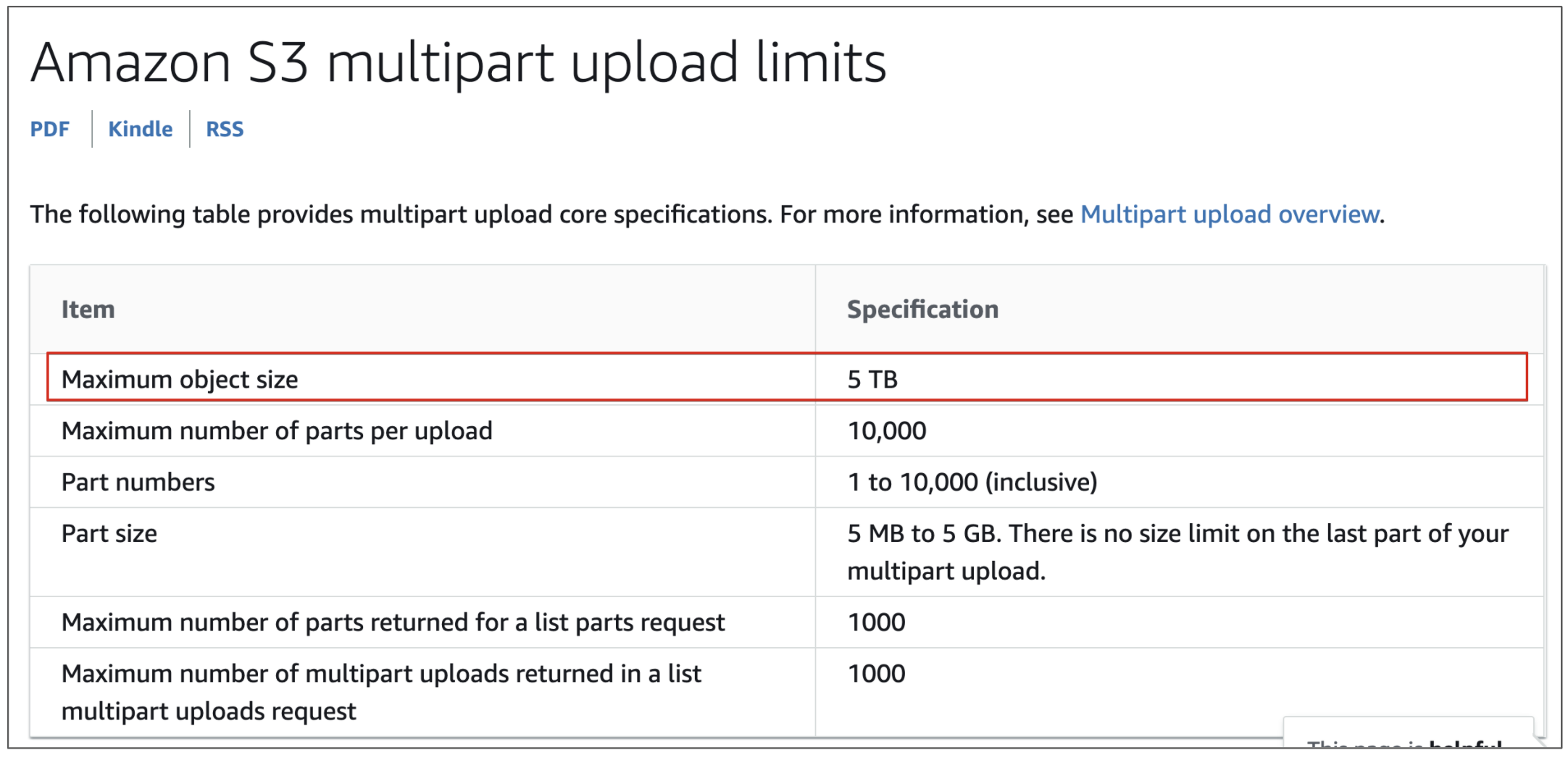
Task: Click the '1 to 10,000 (inclusive)' value
Action: (972, 483)
